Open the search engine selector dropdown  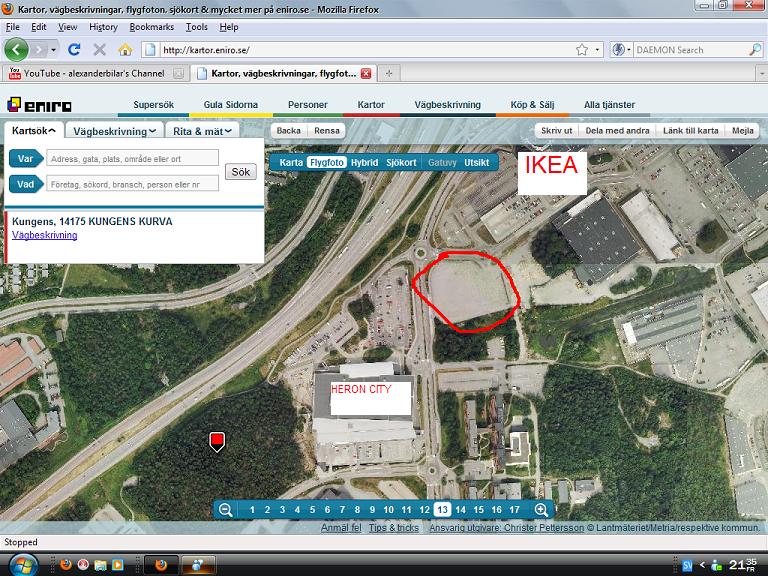[x=621, y=49]
